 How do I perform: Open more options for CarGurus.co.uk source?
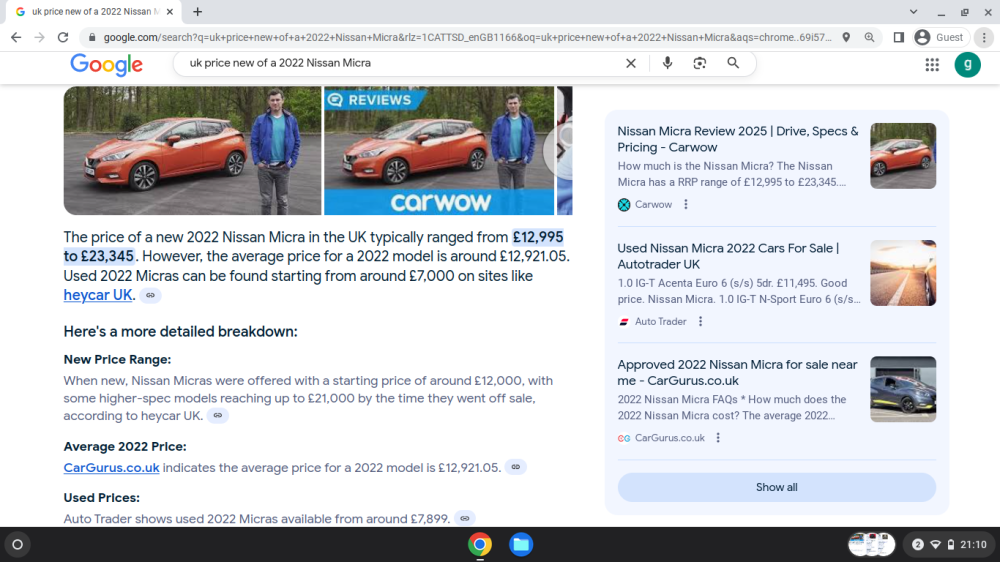[x=718, y=438]
